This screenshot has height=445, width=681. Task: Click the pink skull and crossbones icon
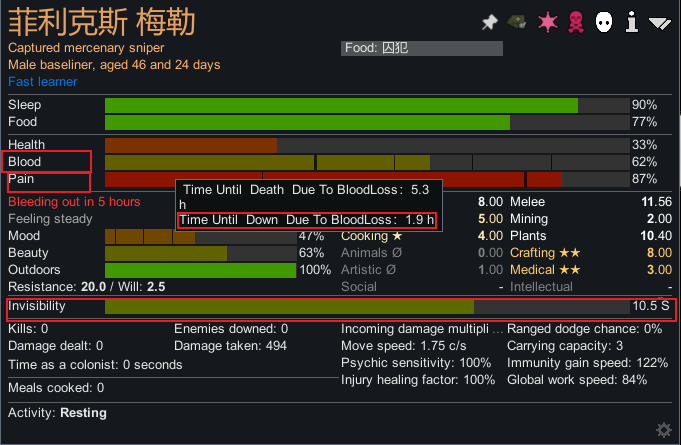pos(576,22)
